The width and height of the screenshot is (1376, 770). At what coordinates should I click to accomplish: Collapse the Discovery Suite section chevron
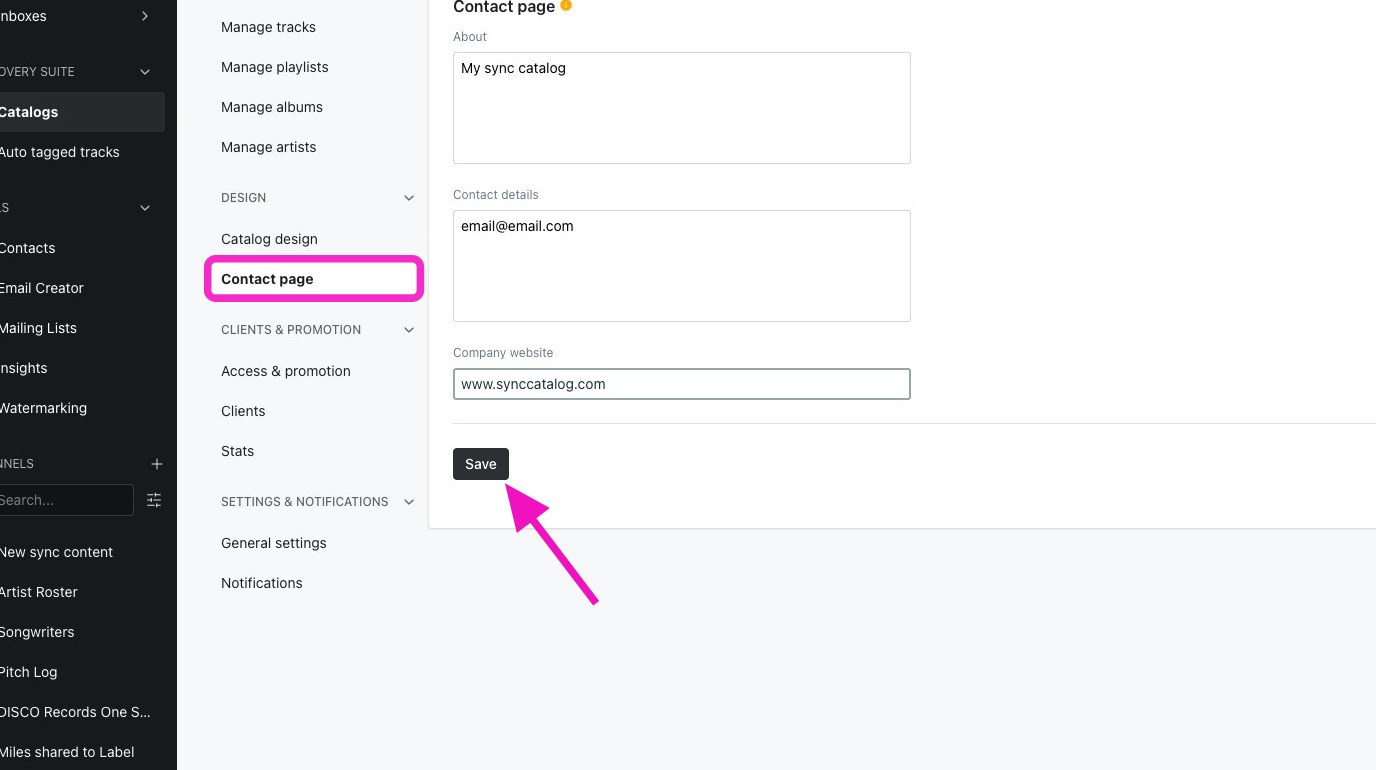coord(145,72)
